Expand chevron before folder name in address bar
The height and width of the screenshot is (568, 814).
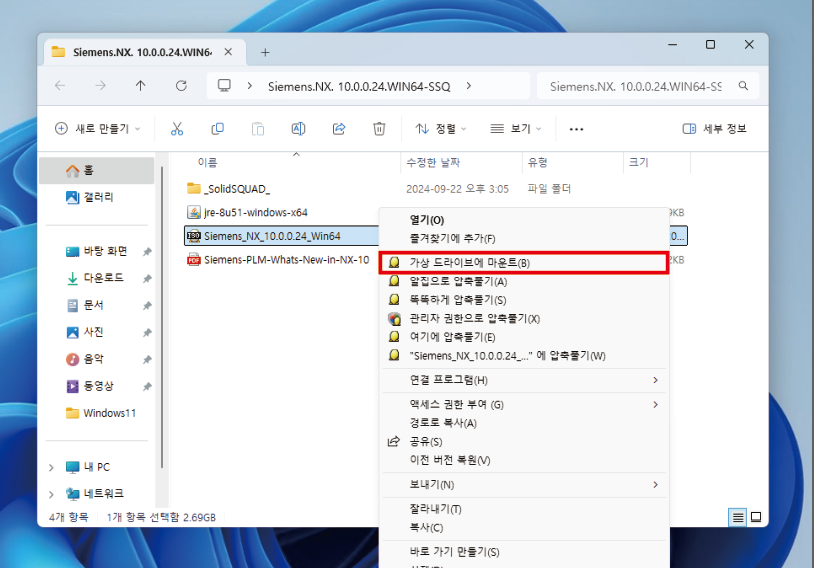tap(250, 86)
